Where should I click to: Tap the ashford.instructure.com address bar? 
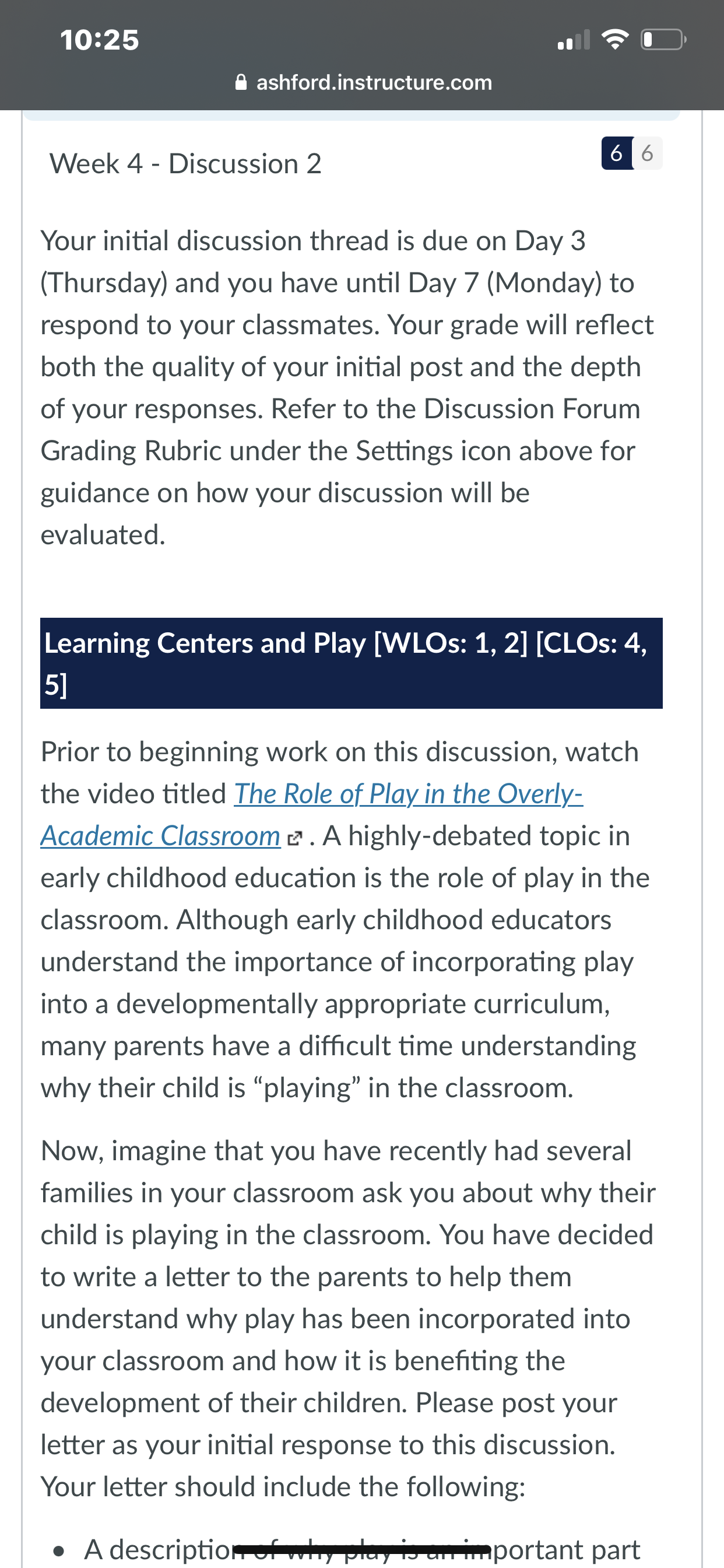(363, 82)
